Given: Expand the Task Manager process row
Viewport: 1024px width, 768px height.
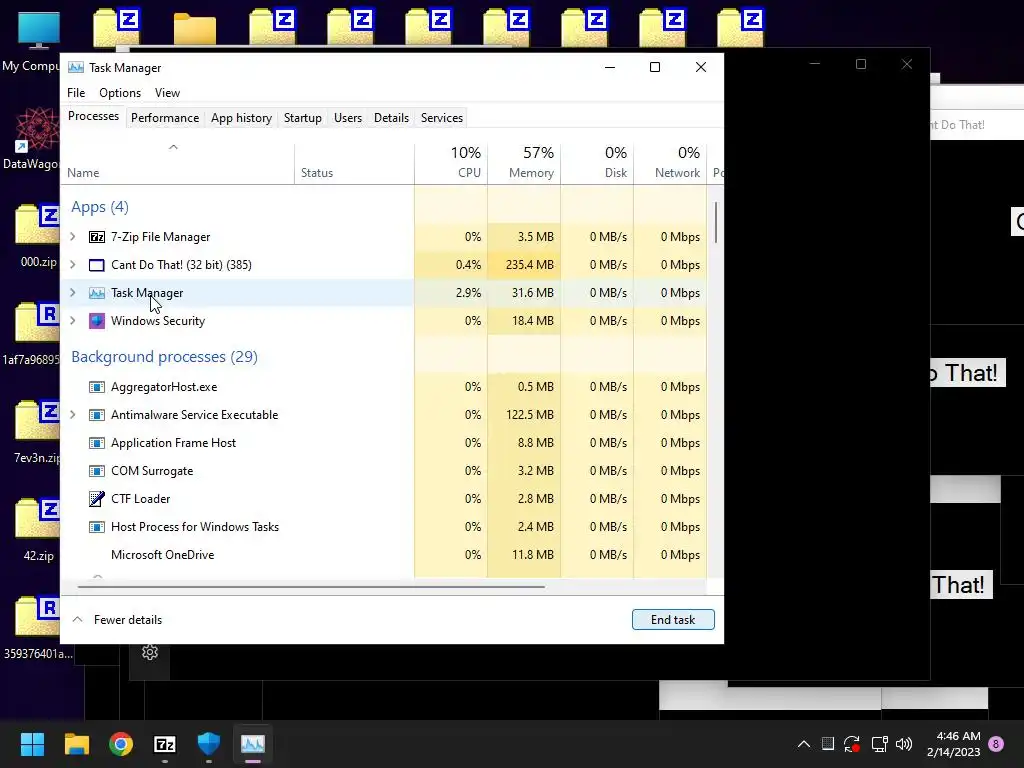Looking at the screenshot, I should click(73, 293).
